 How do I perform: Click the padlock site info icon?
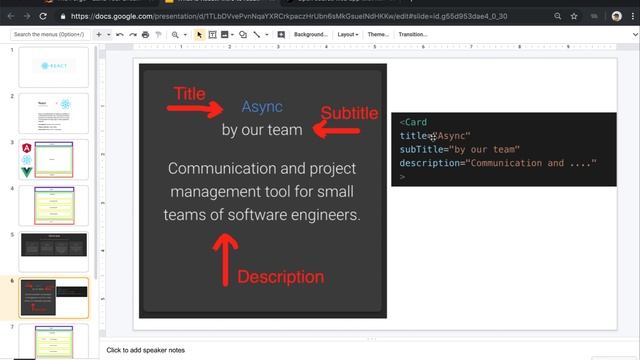pos(62,17)
